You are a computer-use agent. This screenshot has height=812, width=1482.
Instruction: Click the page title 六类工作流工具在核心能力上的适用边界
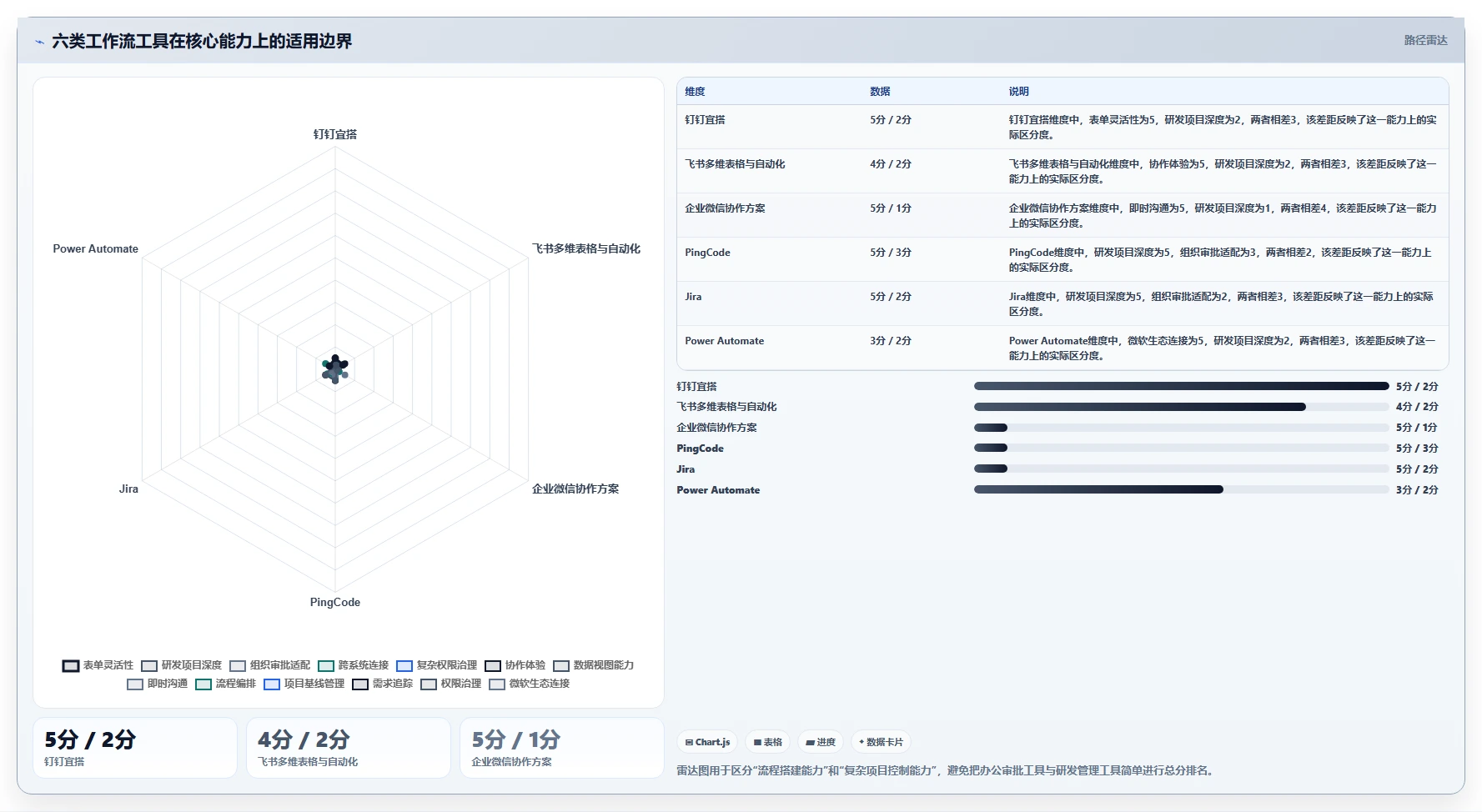pyautogui.click(x=202, y=42)
